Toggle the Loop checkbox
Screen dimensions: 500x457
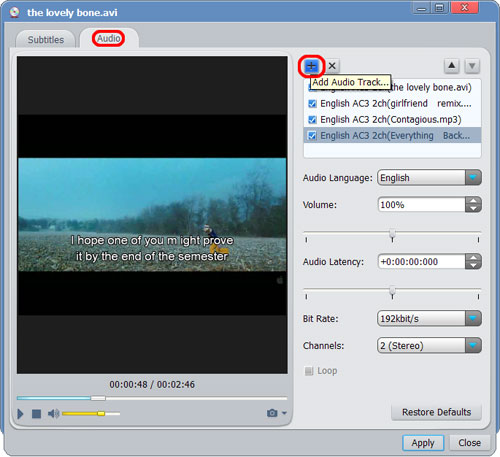click(x=309, y=371)
